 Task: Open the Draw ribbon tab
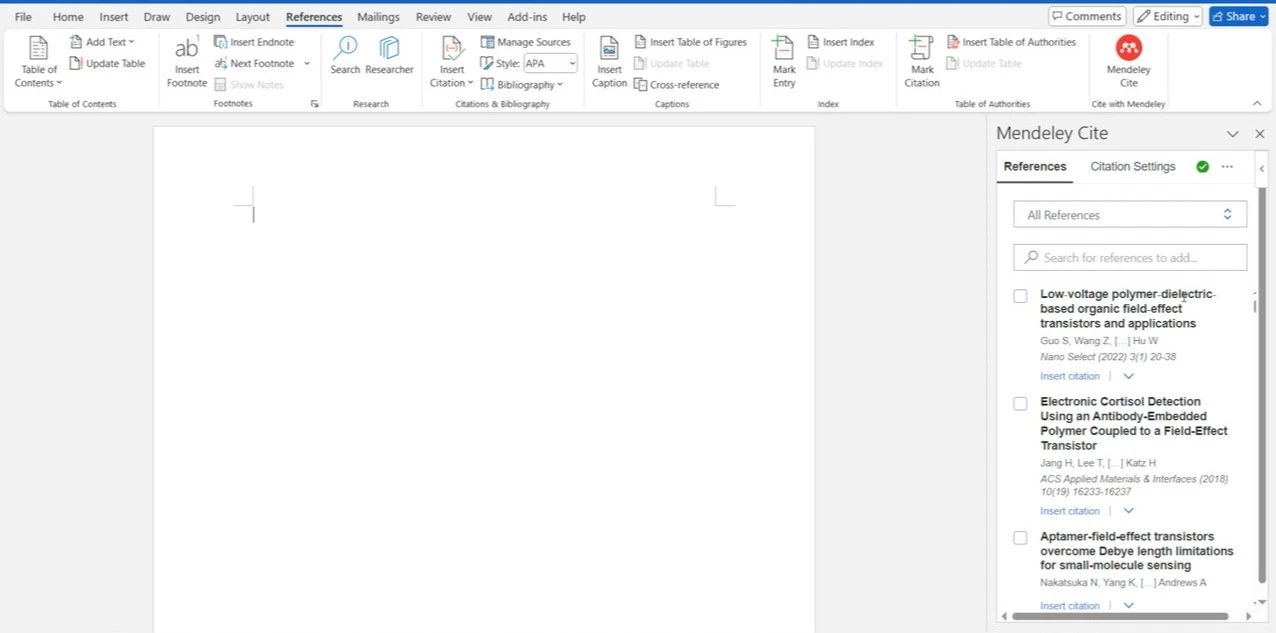(x=157, y=17)
